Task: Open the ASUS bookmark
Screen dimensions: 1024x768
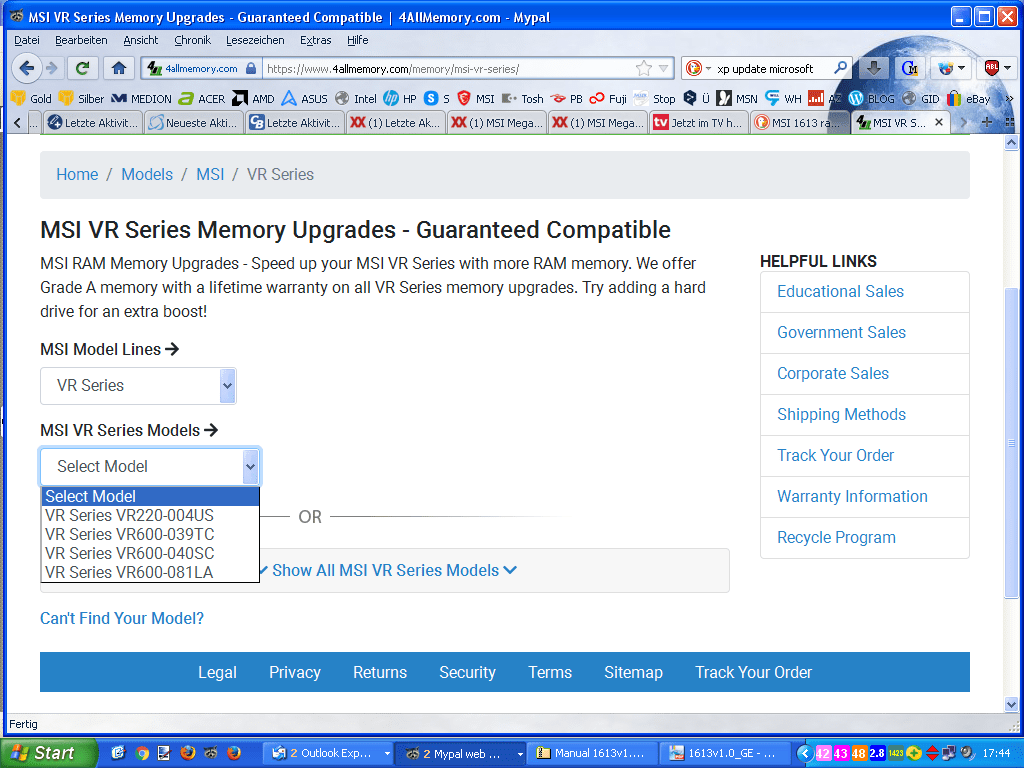Action: click(x=305, y=99)
